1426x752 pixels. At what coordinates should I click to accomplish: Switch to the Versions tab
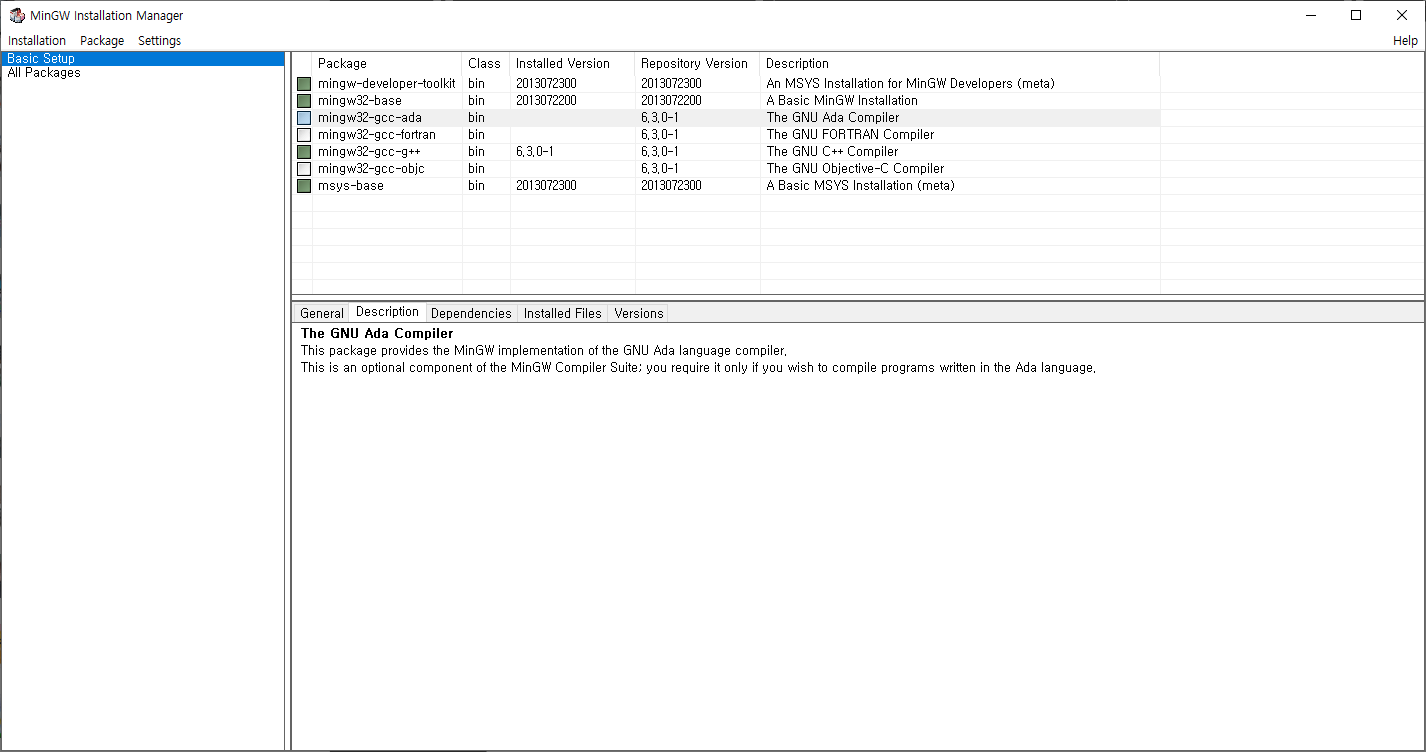[x=639, y=313]
